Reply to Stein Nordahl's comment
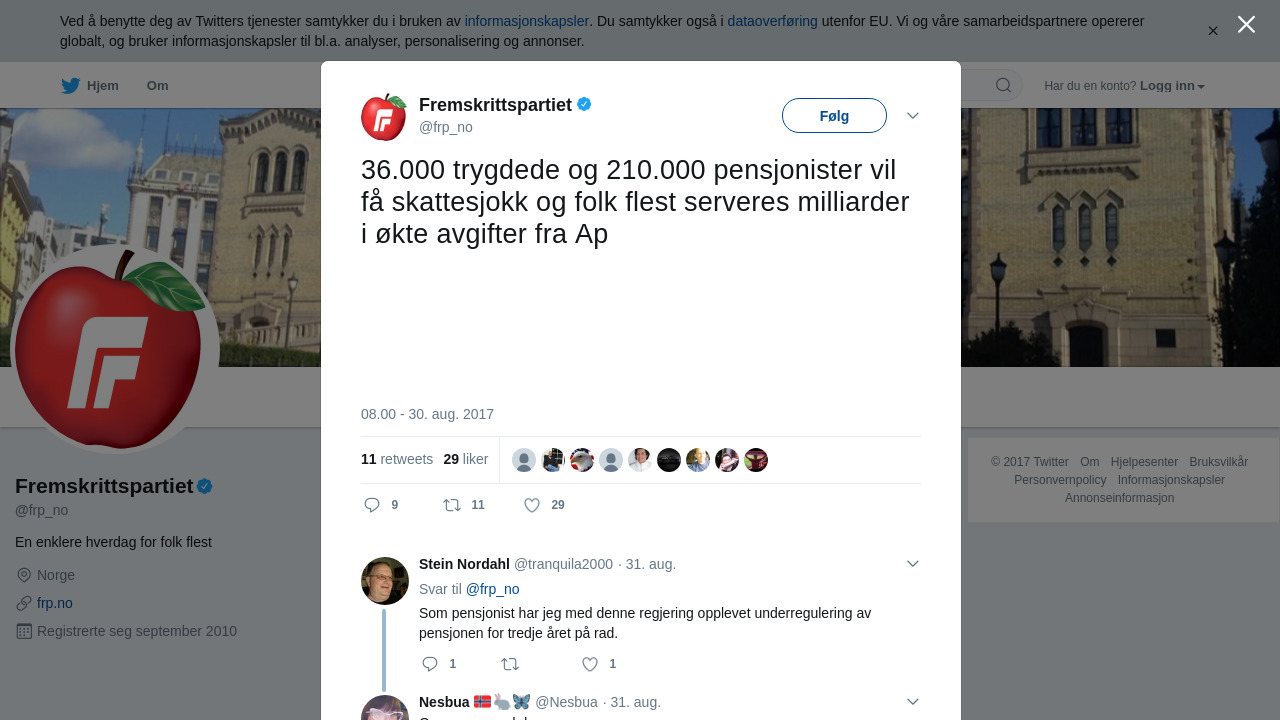This screenshot has height=720, width=1280. [430, 664]
